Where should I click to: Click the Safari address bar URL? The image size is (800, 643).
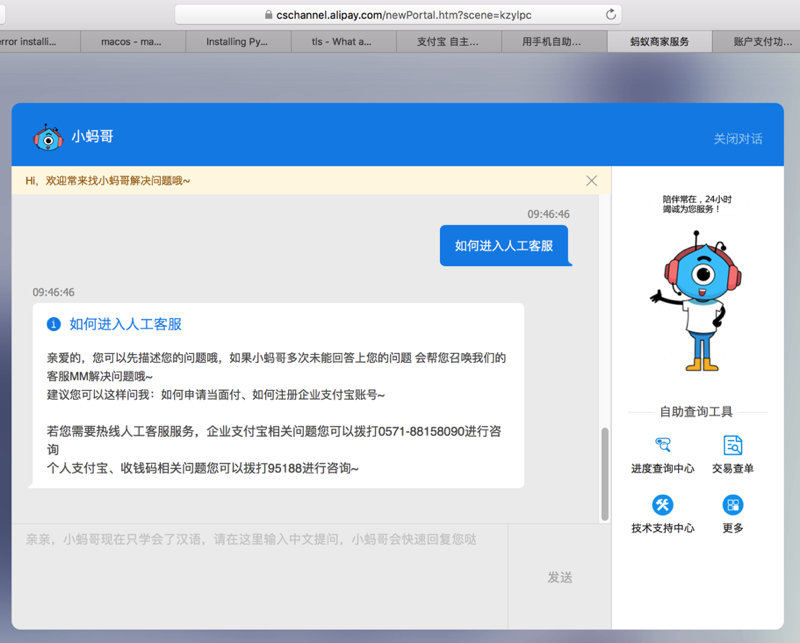[x=404, y=15]
